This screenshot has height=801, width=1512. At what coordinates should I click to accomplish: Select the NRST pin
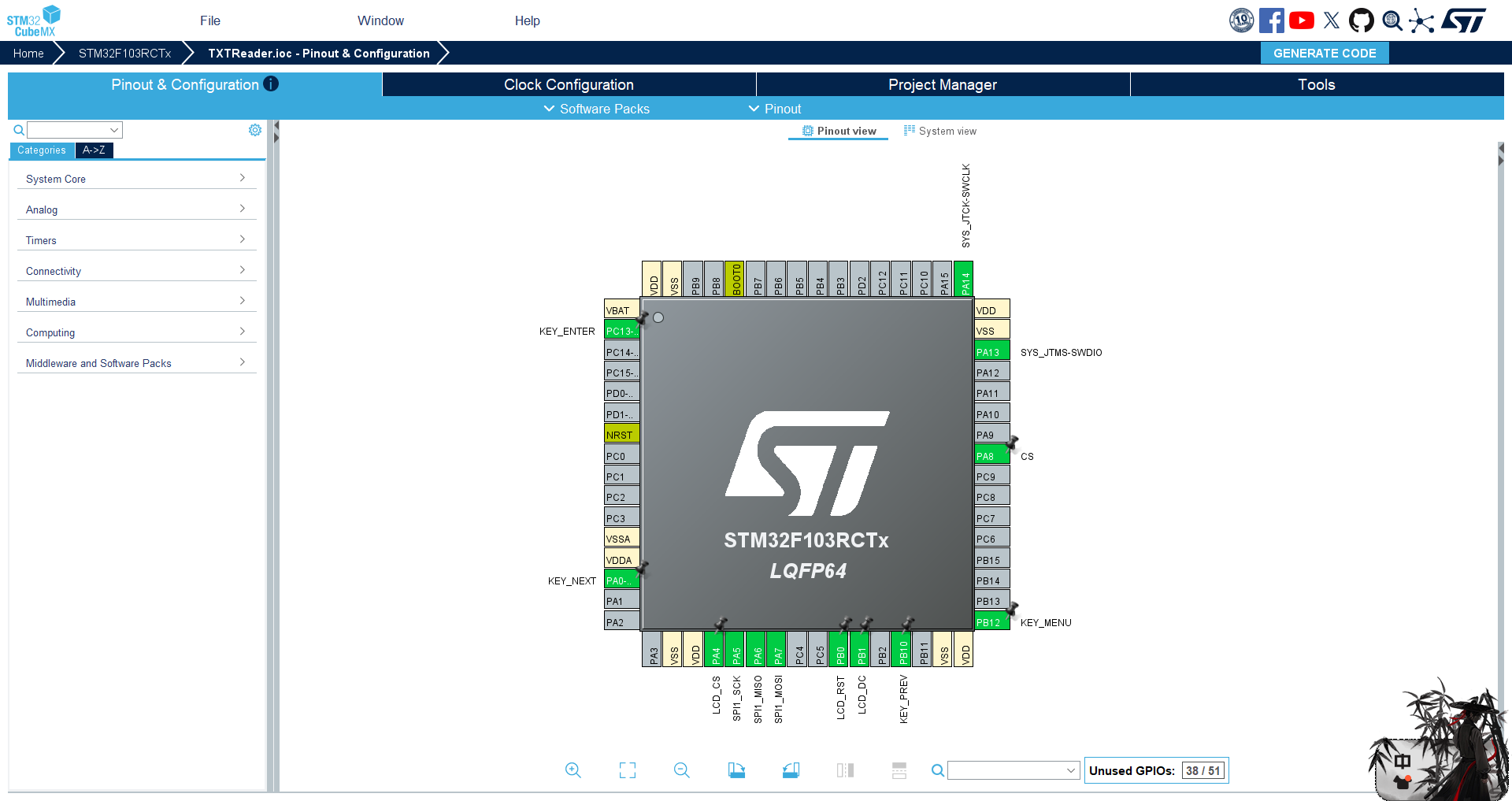coord(621,435)
